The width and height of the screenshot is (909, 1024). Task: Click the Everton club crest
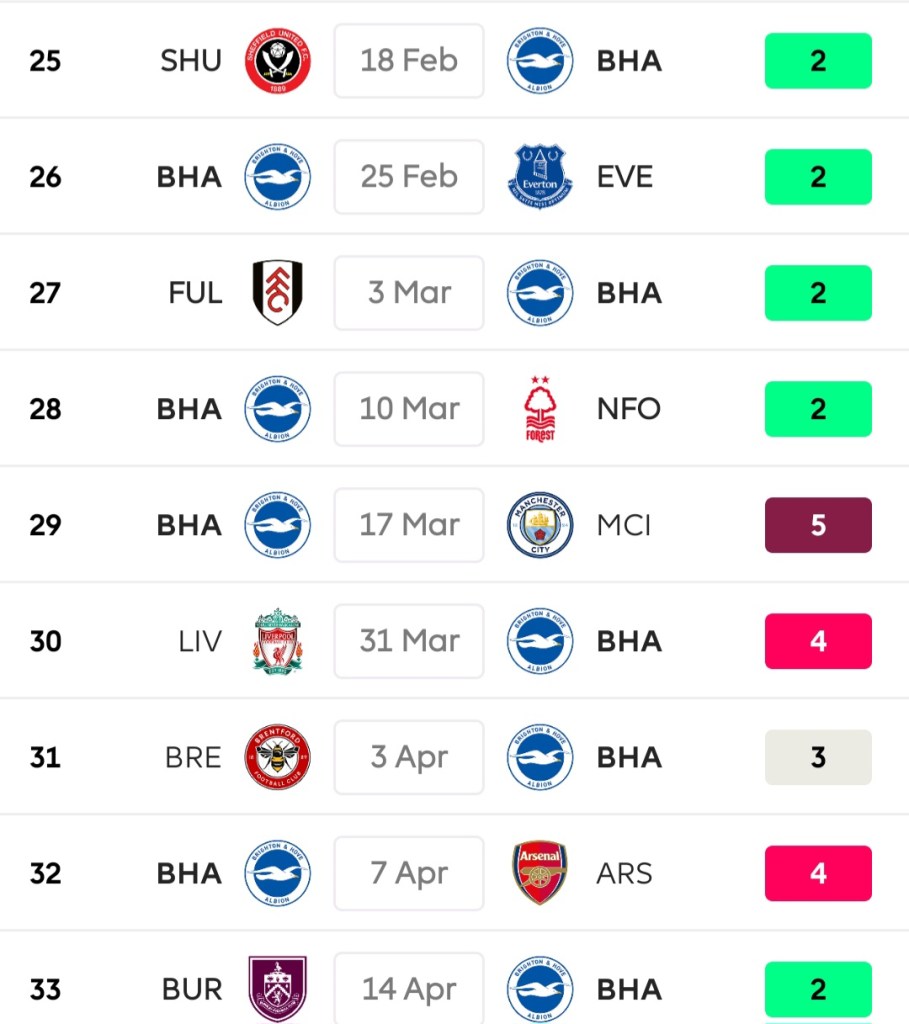click(x=540, y=177)
